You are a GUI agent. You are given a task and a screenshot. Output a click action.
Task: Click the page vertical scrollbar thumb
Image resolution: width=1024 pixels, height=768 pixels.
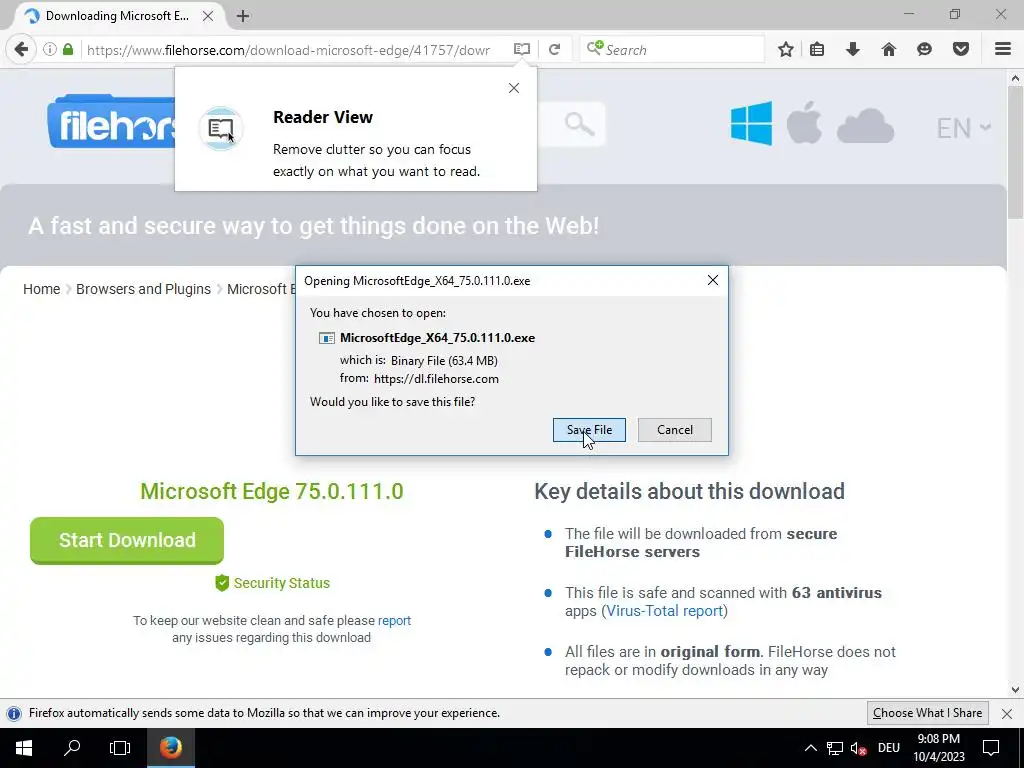1016,153
